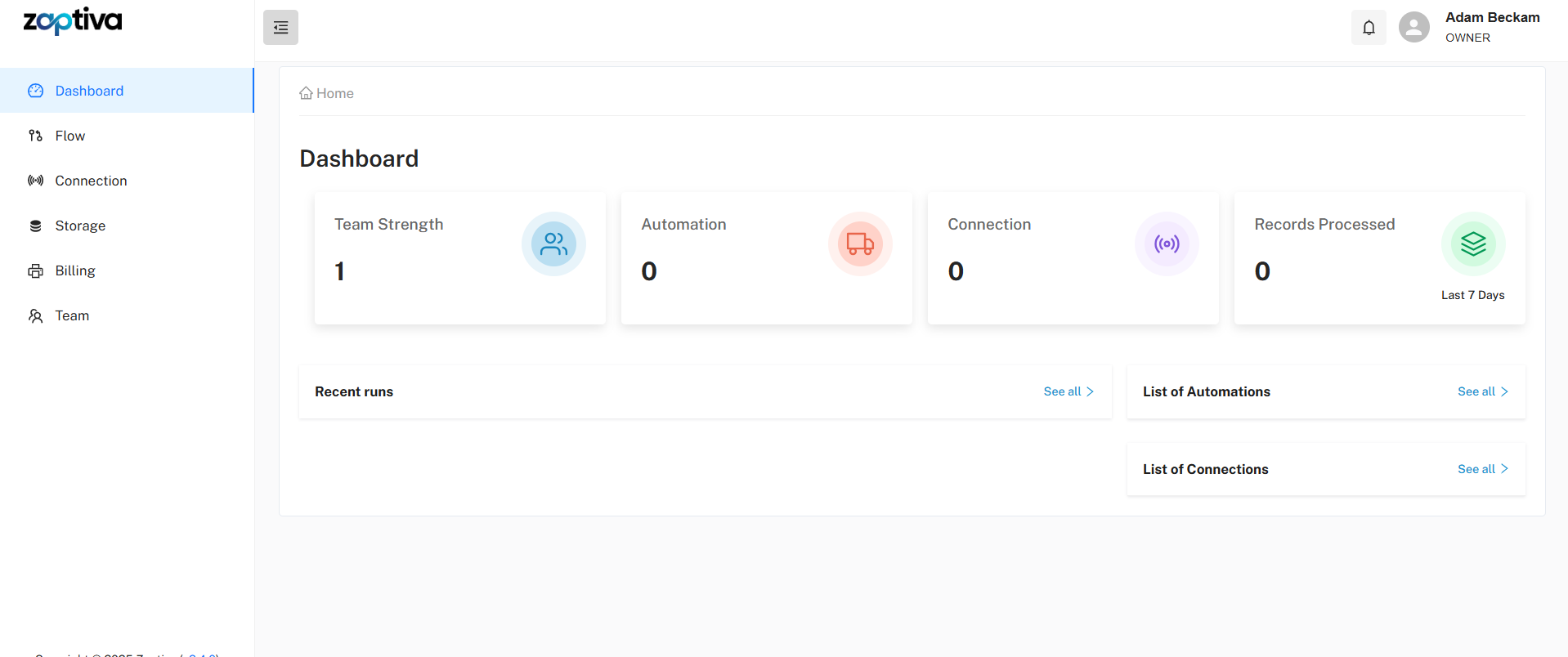Open the user avatar profile icon
1568x657 pixels.
[x=1413, y=28]
